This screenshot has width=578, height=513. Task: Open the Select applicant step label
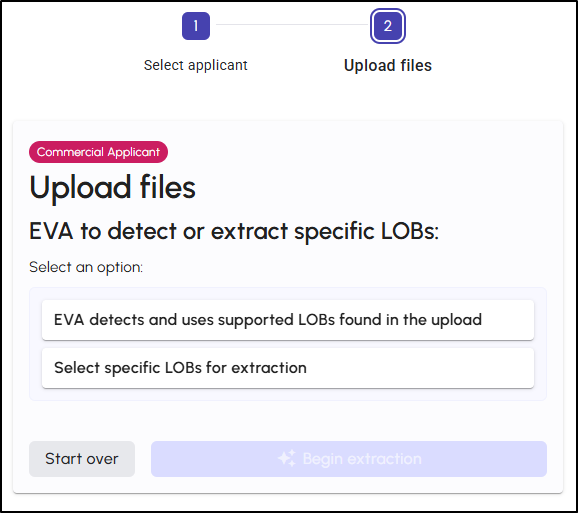(x=196, y=65)
